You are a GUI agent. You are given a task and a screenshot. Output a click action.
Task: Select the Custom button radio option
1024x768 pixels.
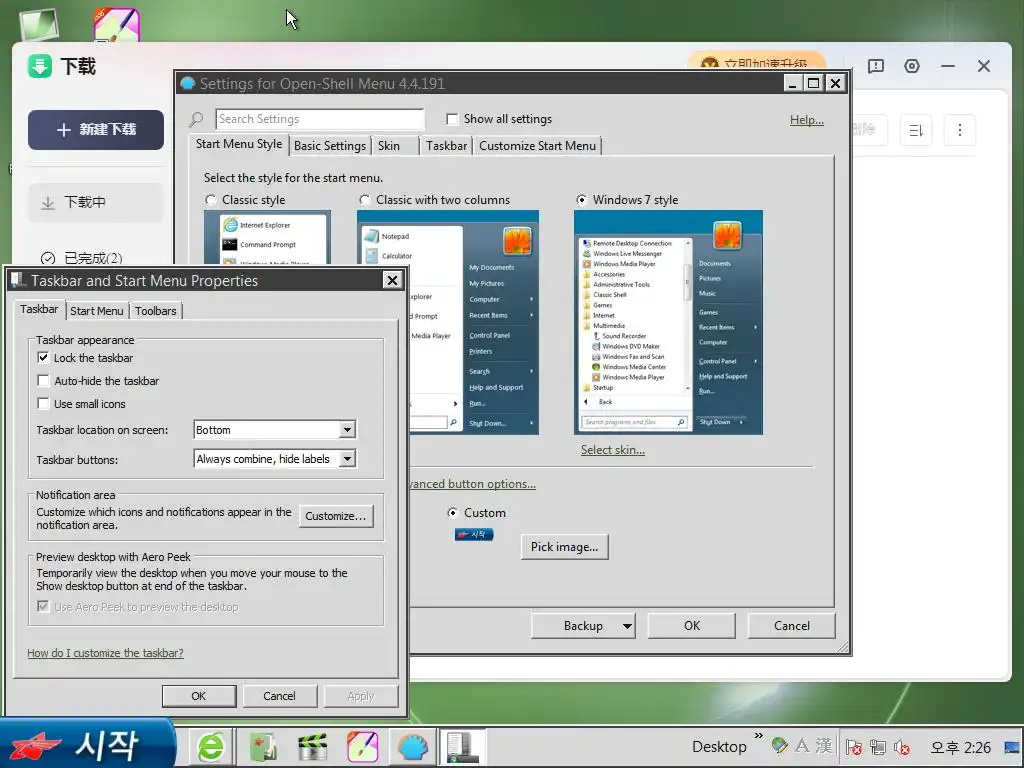tap(452, 513)
